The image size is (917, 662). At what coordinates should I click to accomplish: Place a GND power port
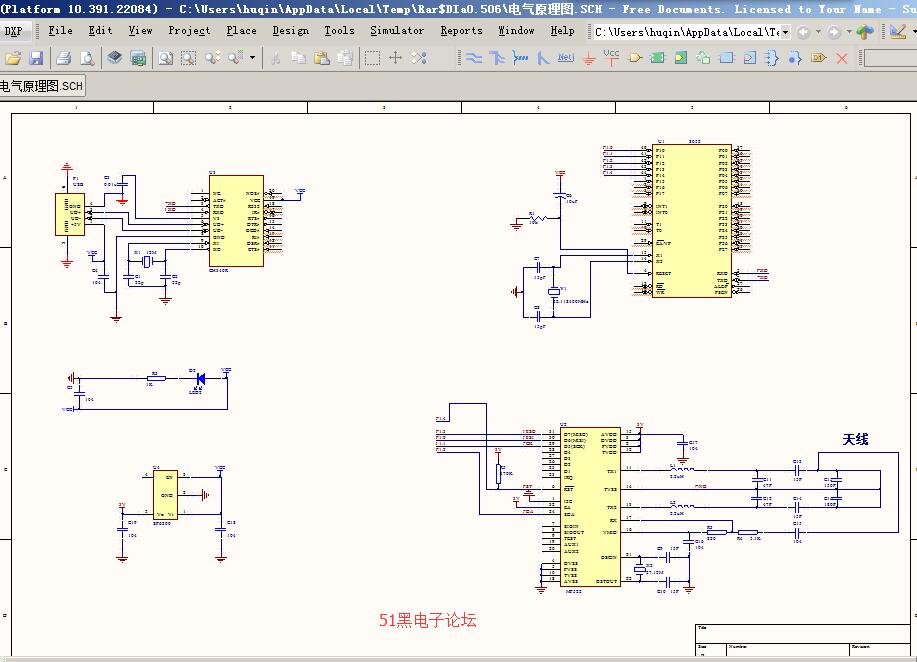(589, 58)
